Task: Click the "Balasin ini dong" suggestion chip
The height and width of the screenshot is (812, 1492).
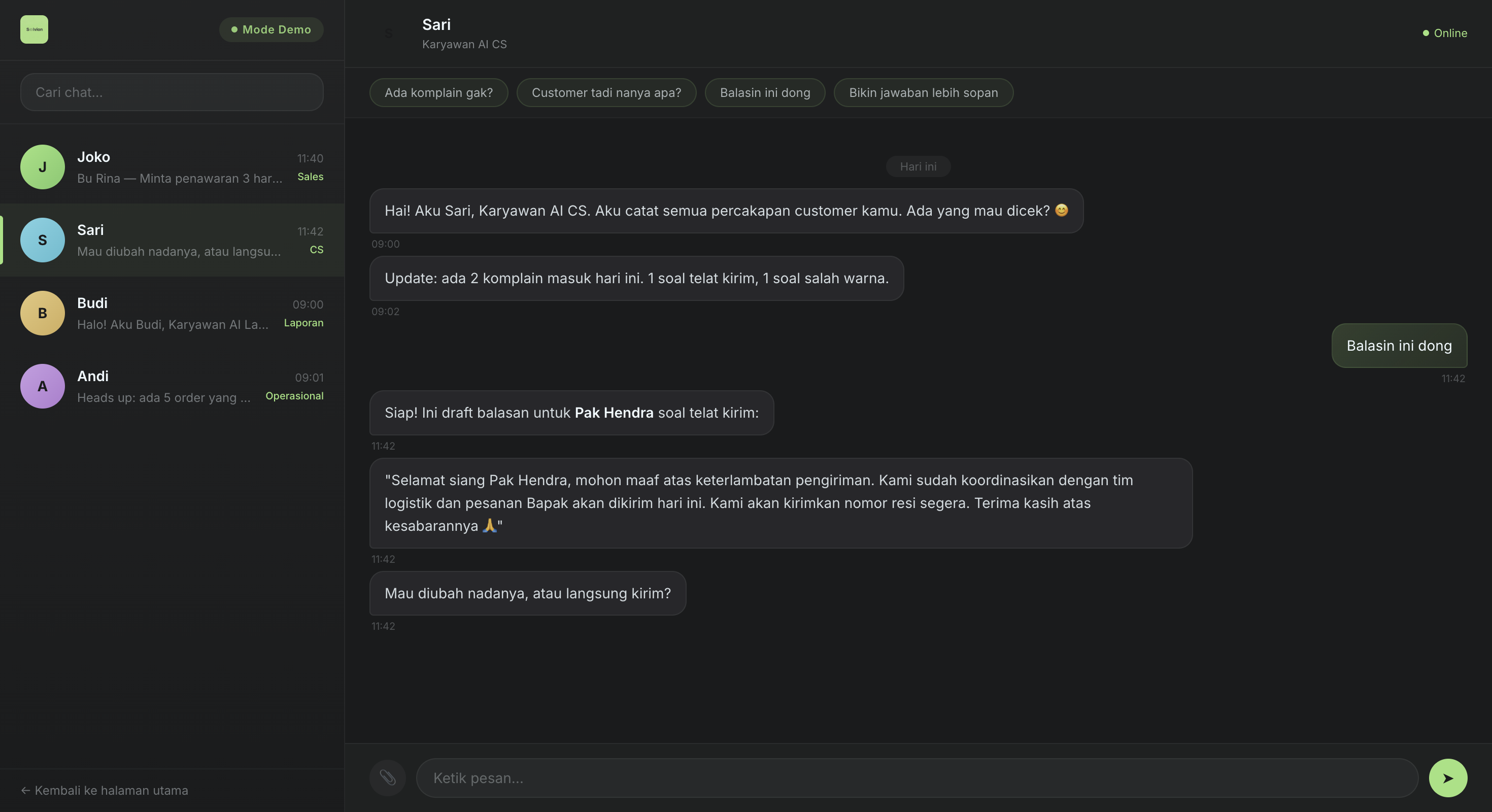Action: pyautogui.click(x=765, y=93)
